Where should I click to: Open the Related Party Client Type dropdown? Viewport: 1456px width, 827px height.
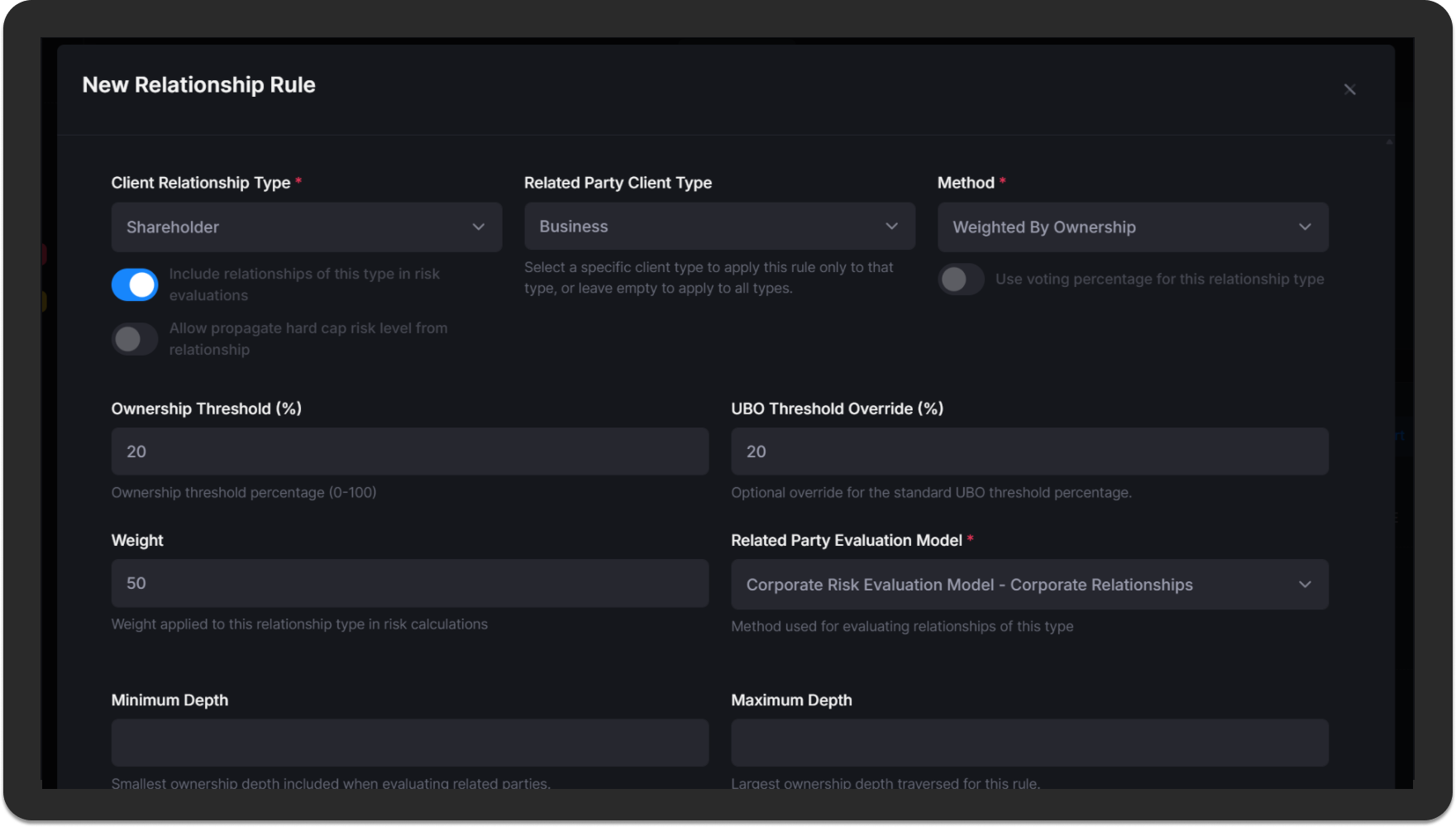point(718,226)
